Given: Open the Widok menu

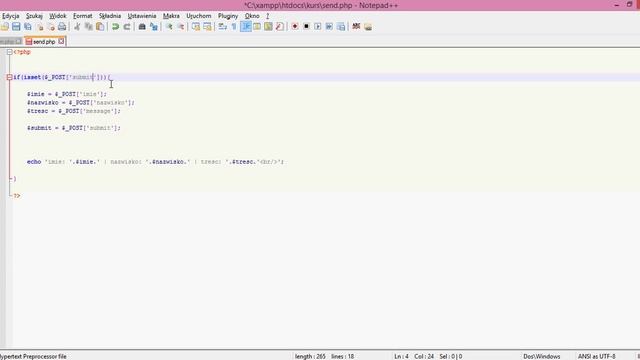Looking at the screenshot, I should [58, 16].
